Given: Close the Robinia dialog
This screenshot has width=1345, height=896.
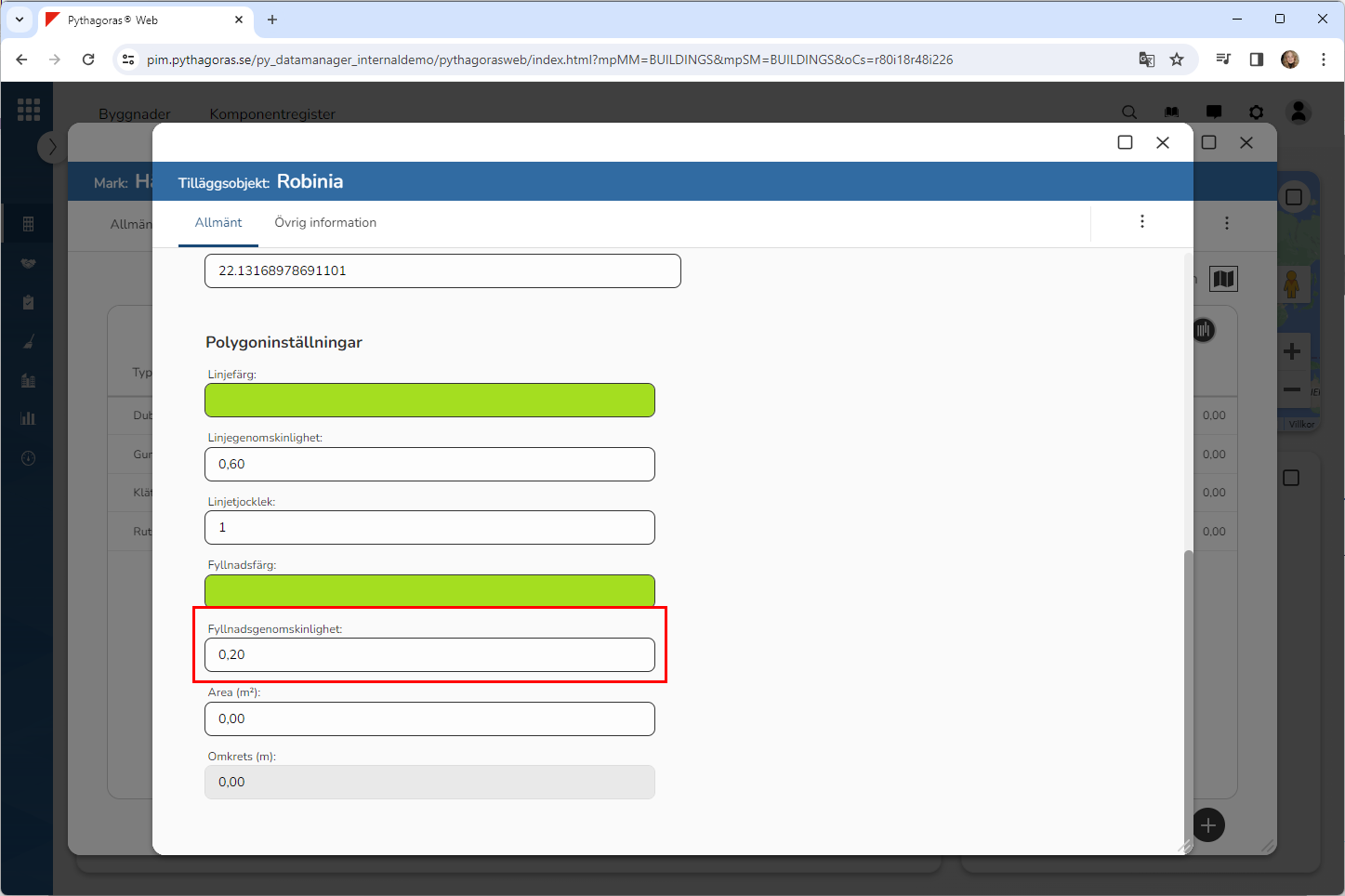Looking at the screenshot, I should tap(1163, 142).
